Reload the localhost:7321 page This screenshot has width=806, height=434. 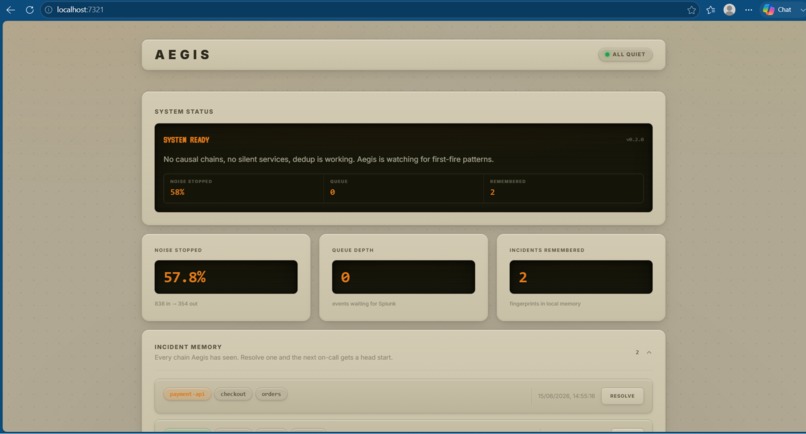30,10
